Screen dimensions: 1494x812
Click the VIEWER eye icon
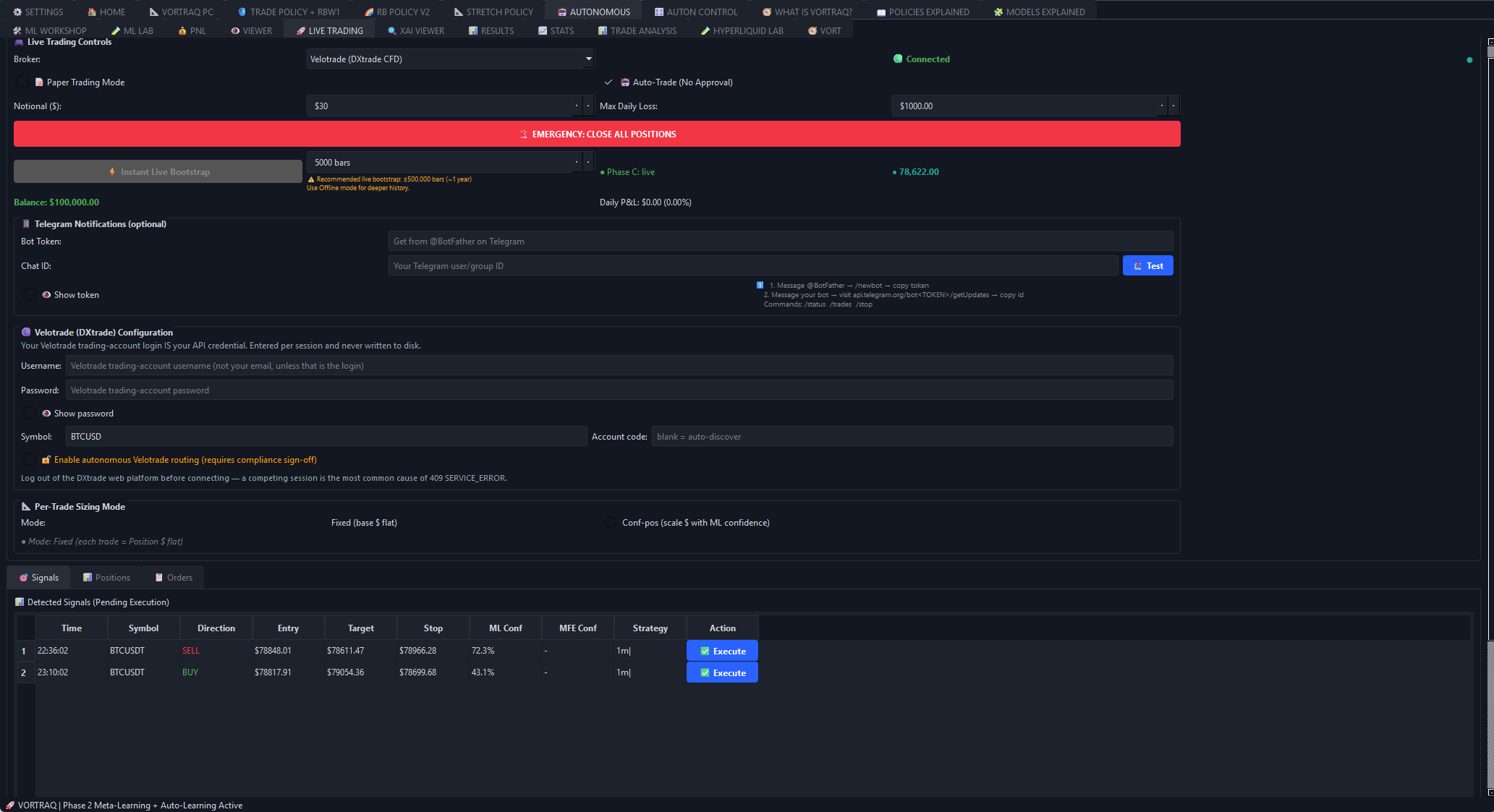[235, 31]
